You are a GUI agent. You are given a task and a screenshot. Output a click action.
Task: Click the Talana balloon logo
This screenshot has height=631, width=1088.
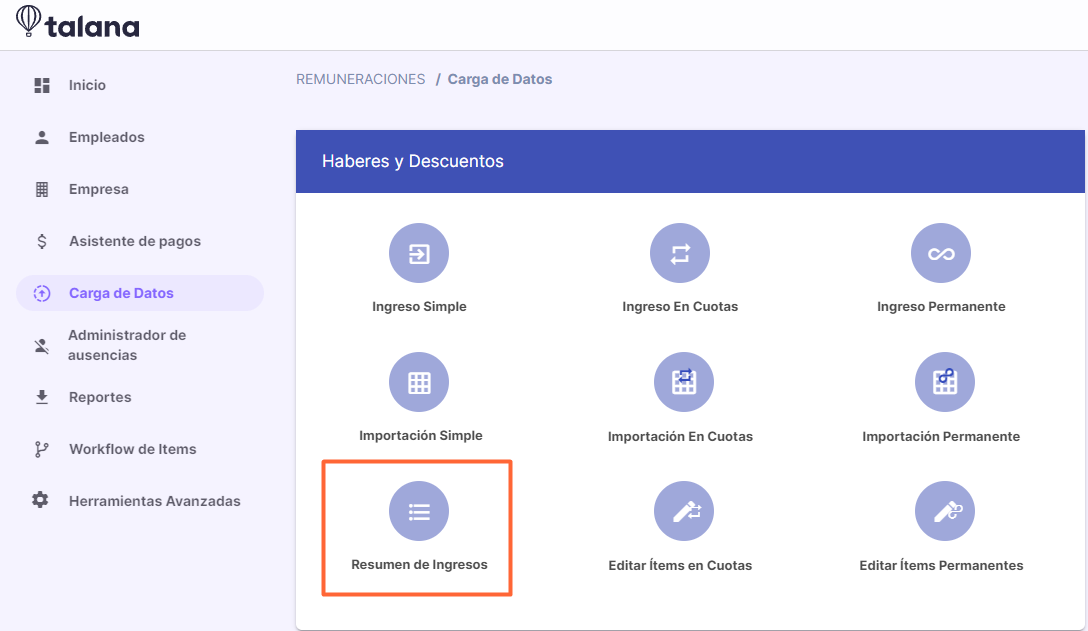(x=28, y=20)
